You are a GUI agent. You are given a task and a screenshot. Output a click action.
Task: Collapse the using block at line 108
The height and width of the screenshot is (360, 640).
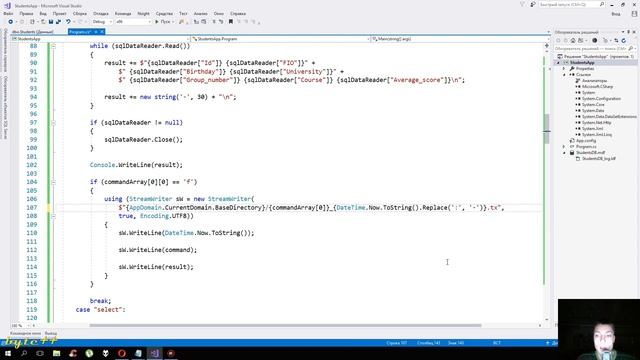pos(53,216)
